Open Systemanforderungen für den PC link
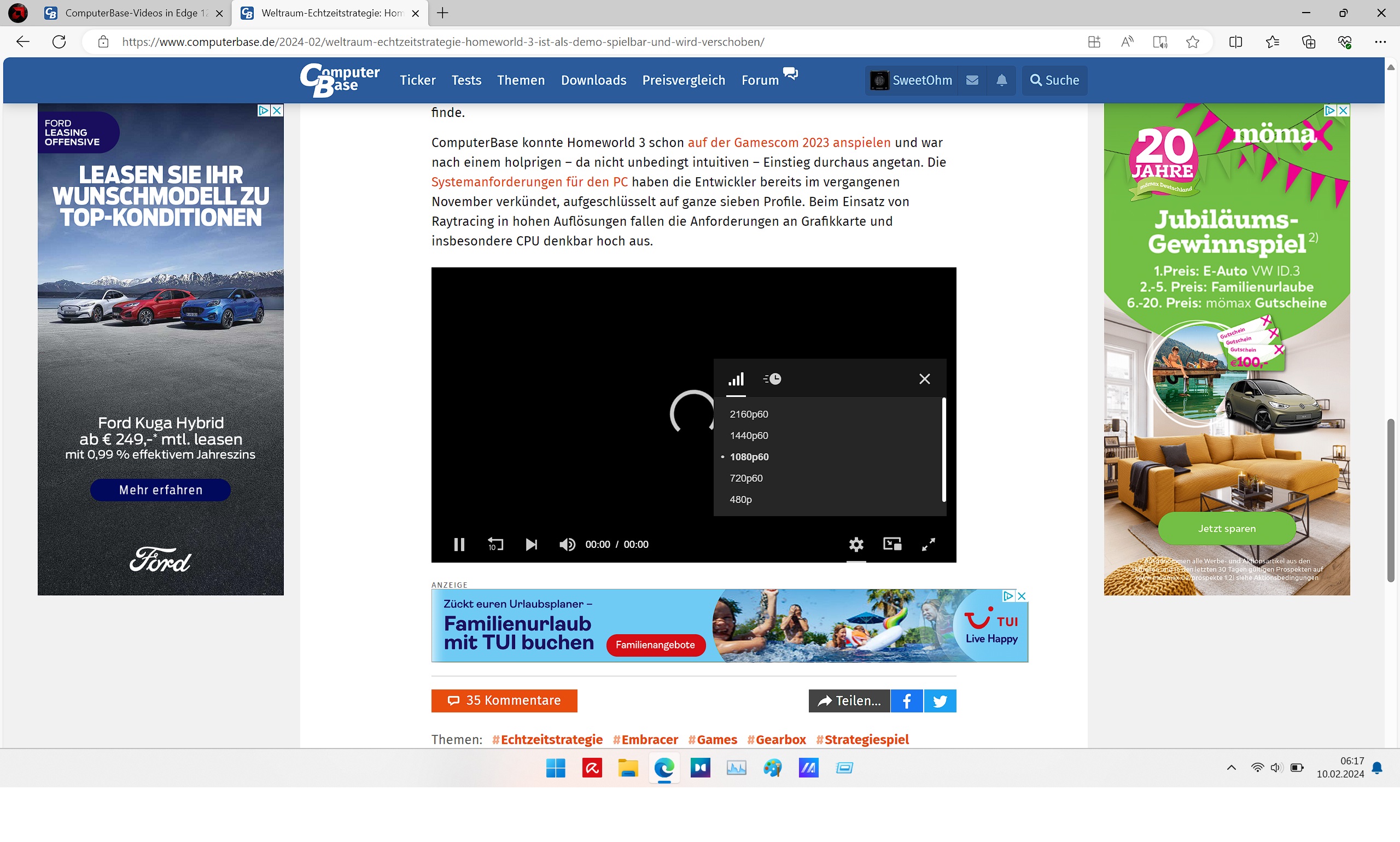Viewport: 1400px width, 842px height. (529, 182)
